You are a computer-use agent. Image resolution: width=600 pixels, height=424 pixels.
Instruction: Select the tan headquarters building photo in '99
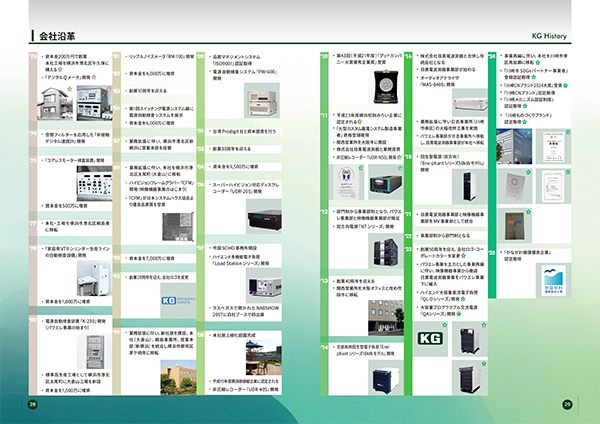coord(178,378)
